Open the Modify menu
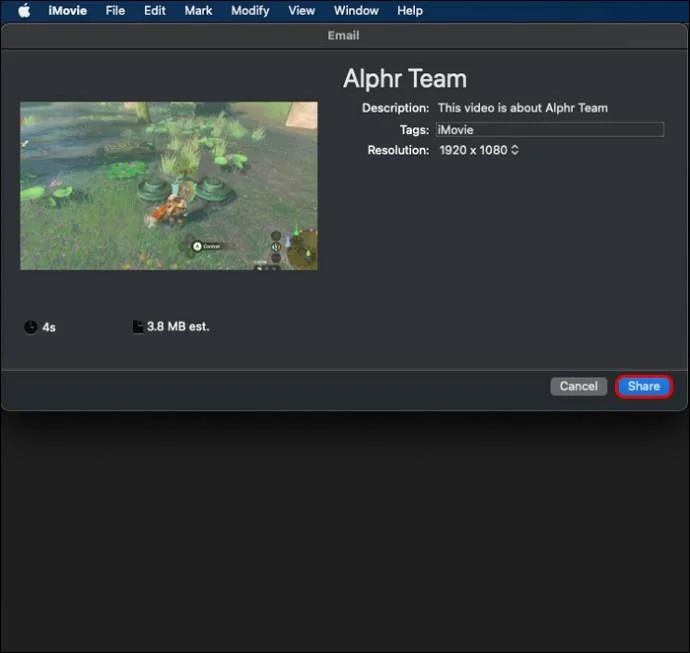Screen dimensions: 690x653 [250, 11]
